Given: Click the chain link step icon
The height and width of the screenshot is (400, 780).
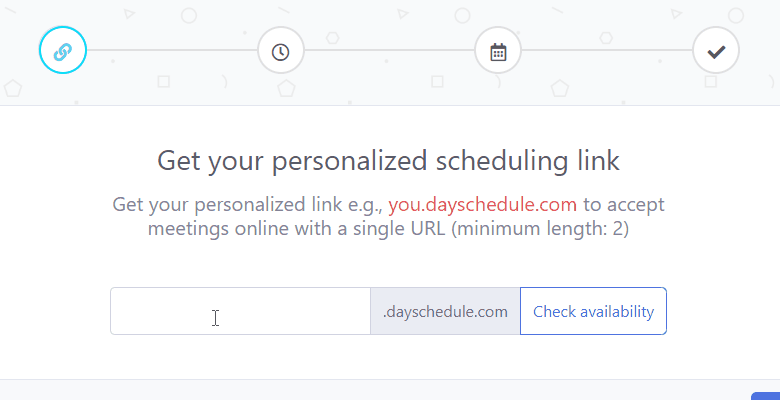Looking at the screenshot, I should coord(63,50).
